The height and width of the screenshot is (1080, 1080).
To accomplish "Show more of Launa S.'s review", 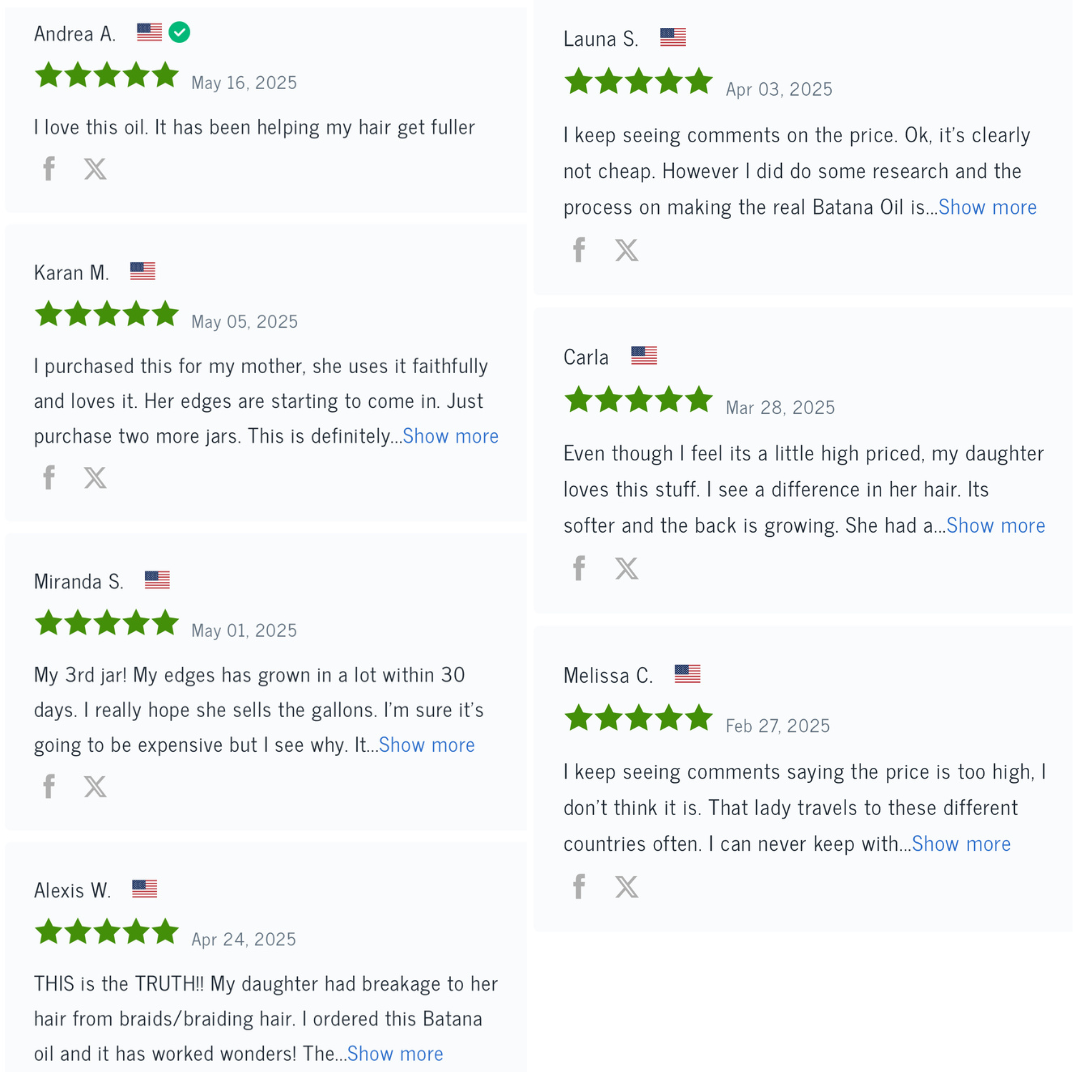I will [987, 207].
